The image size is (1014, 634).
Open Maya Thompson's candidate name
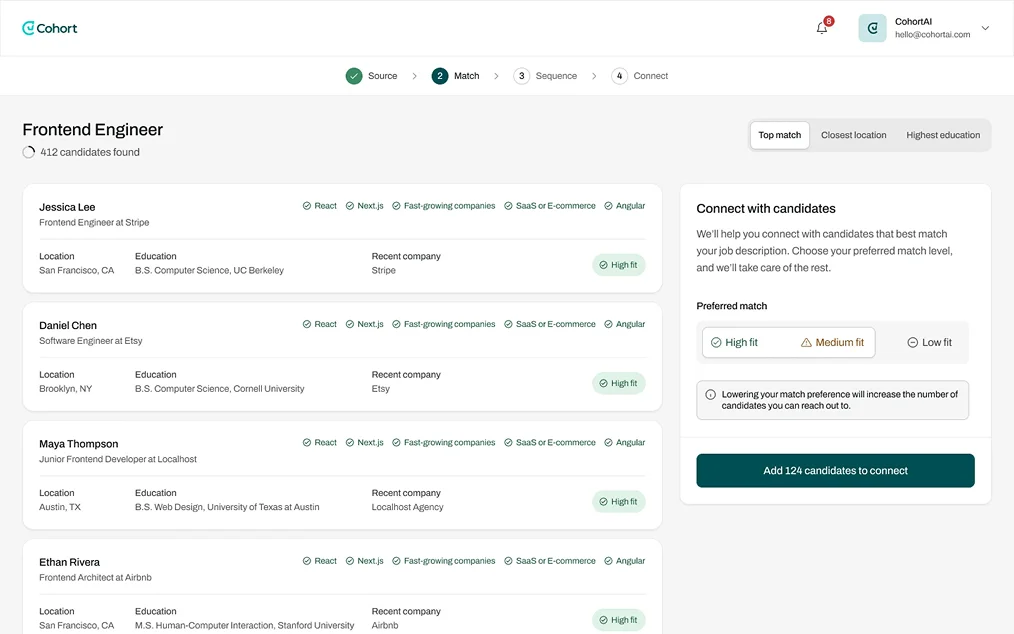pyautogui.click(x=79, y=444)
